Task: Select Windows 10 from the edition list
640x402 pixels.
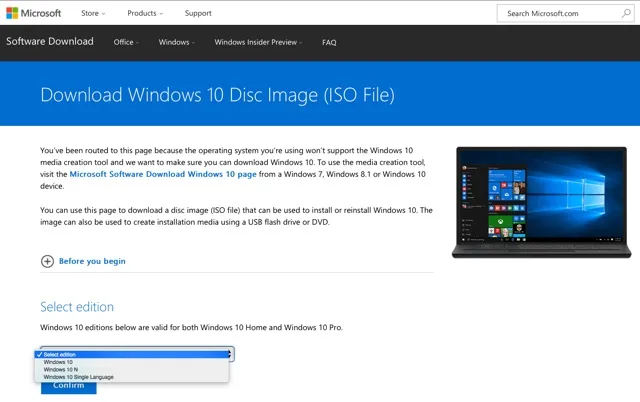Action: point(132,362)
